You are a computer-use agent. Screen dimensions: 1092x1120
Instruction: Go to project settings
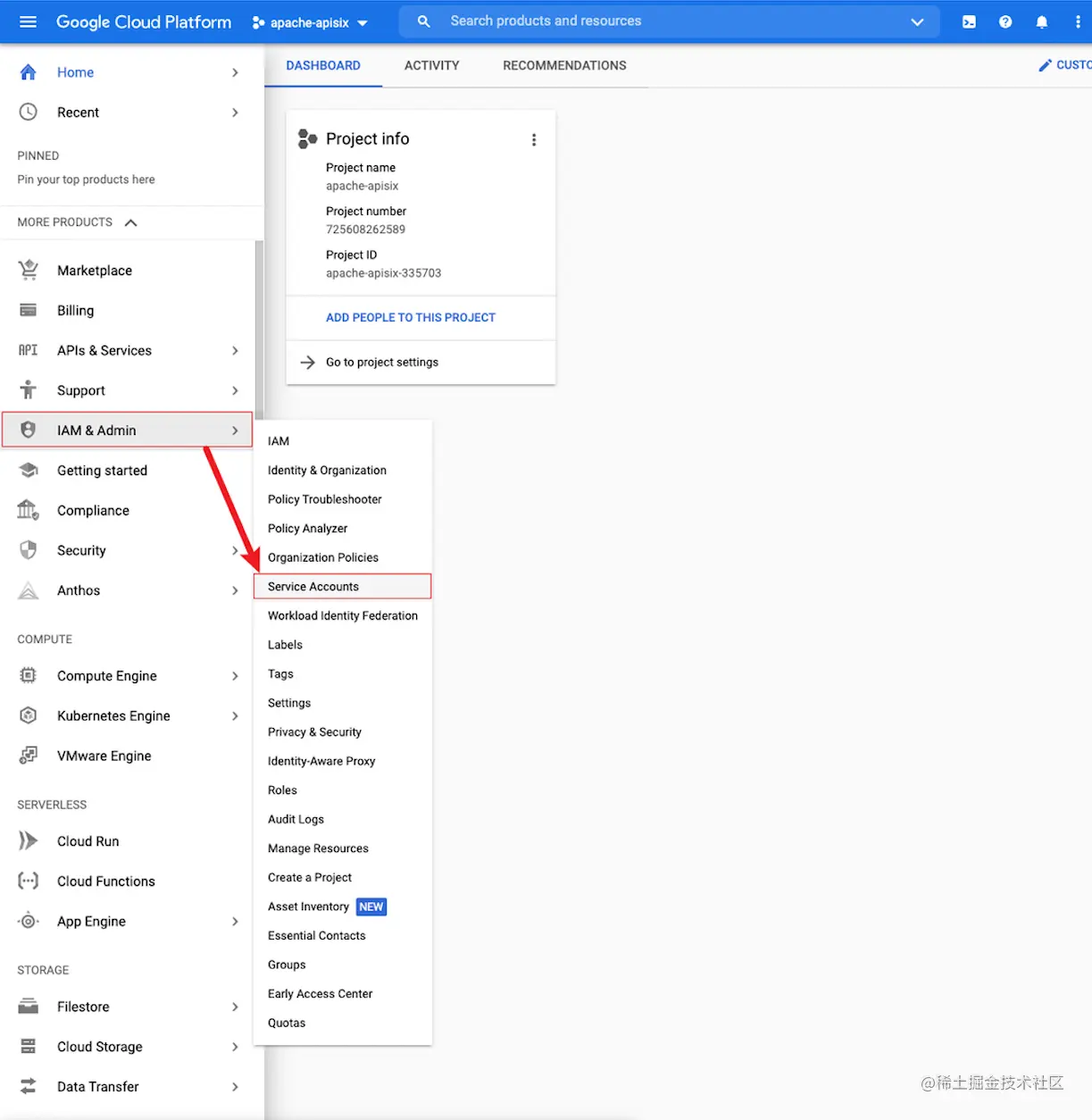point(421,363)
